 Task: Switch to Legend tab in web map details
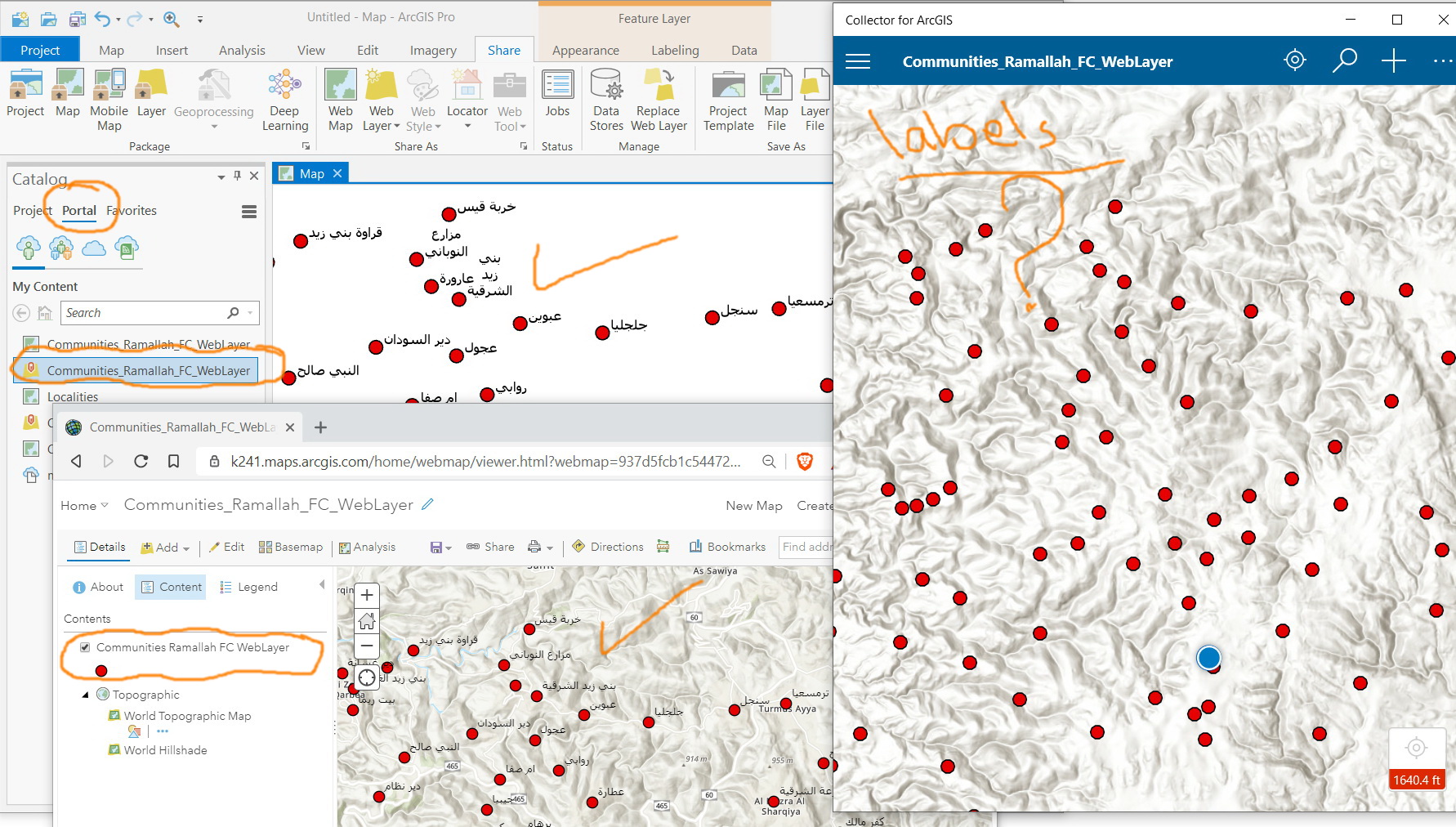[x=249, y=587]
